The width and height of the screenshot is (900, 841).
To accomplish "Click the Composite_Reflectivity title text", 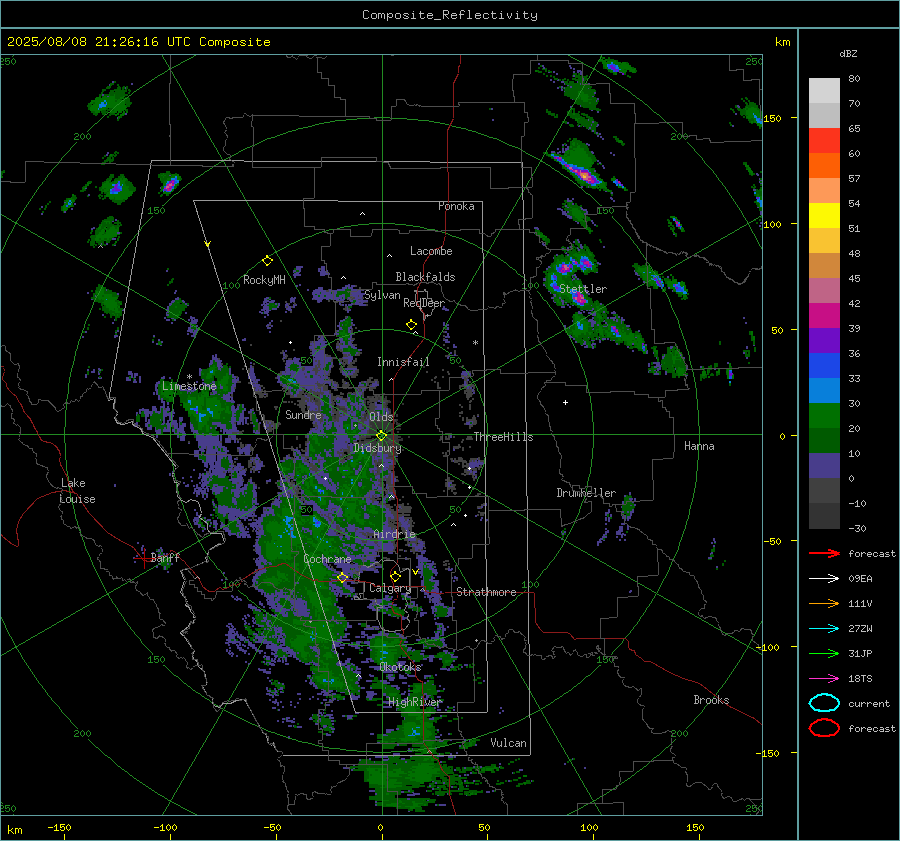I will click(x=449, y=15).
